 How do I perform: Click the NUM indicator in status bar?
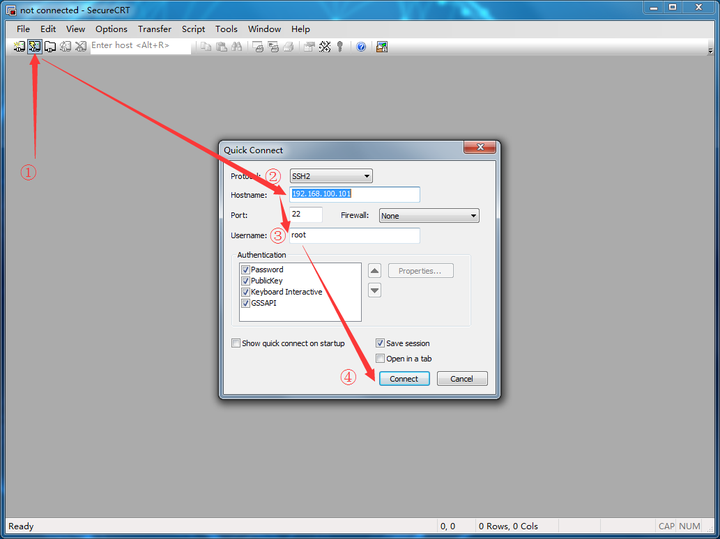click(689, 526)
